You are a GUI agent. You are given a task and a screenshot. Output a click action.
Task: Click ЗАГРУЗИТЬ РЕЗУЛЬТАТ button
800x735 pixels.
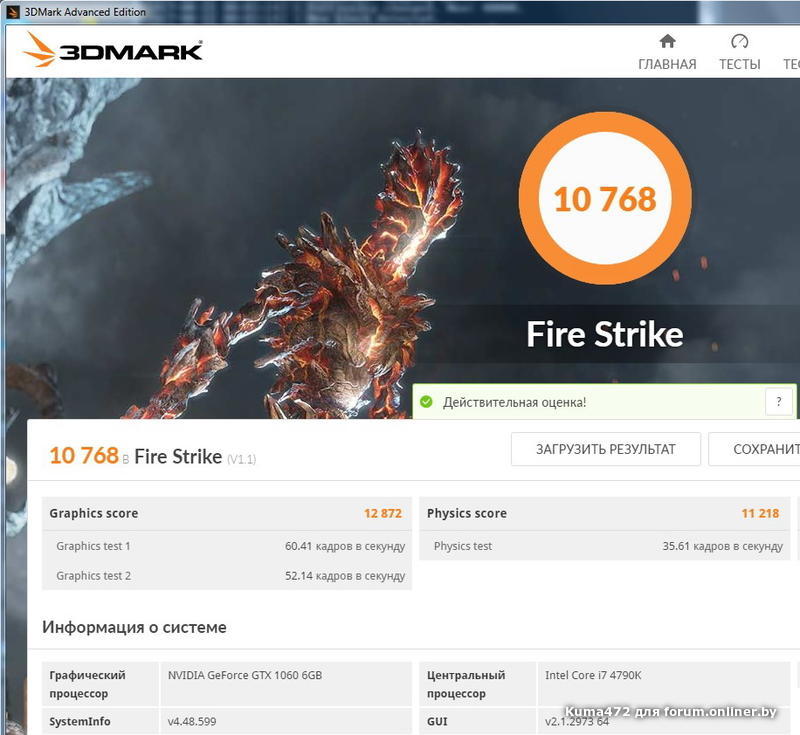(x=606, y=449)
